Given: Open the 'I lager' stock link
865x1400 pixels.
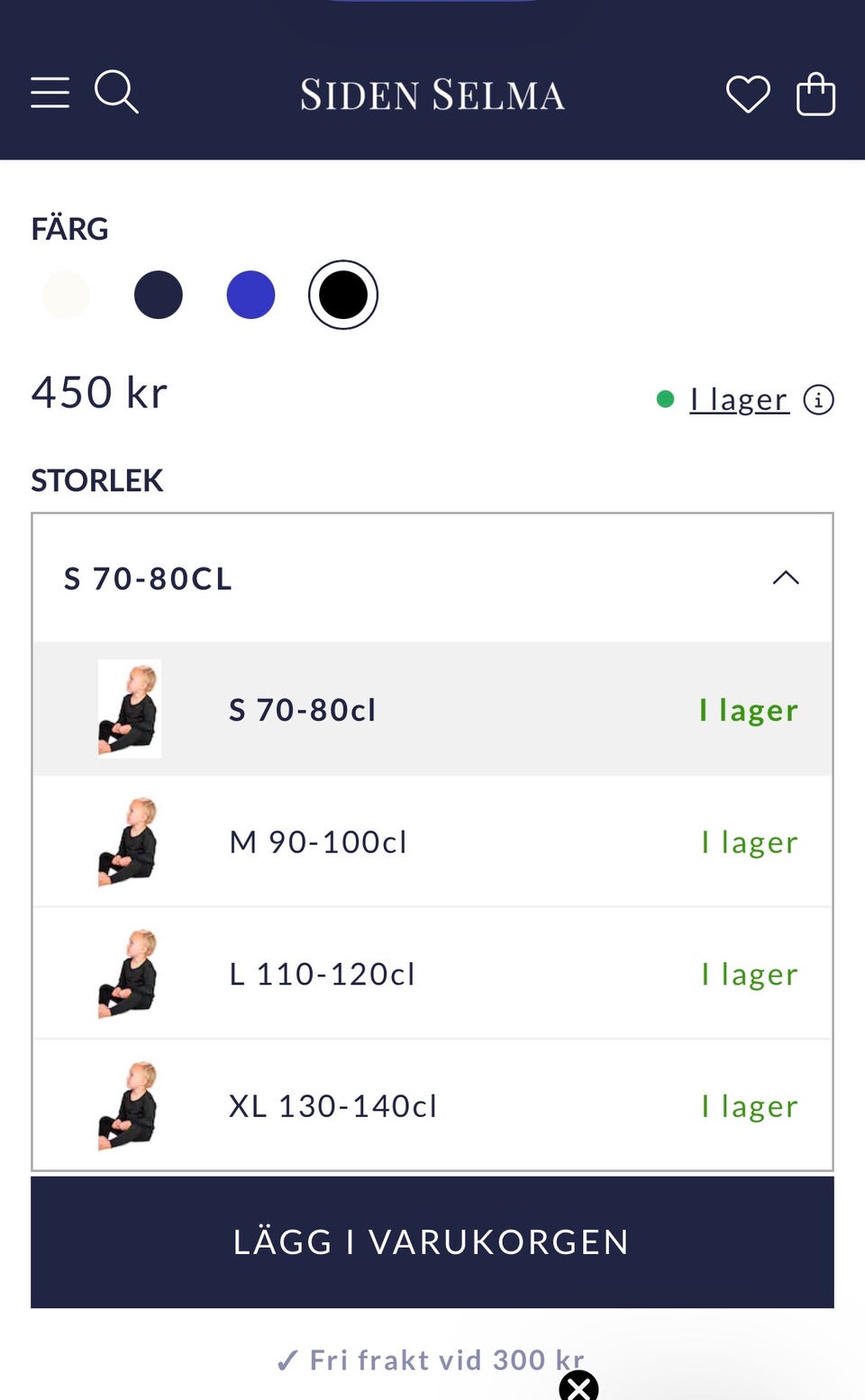Looking at the screenshot, I should (x=739, y=399).
